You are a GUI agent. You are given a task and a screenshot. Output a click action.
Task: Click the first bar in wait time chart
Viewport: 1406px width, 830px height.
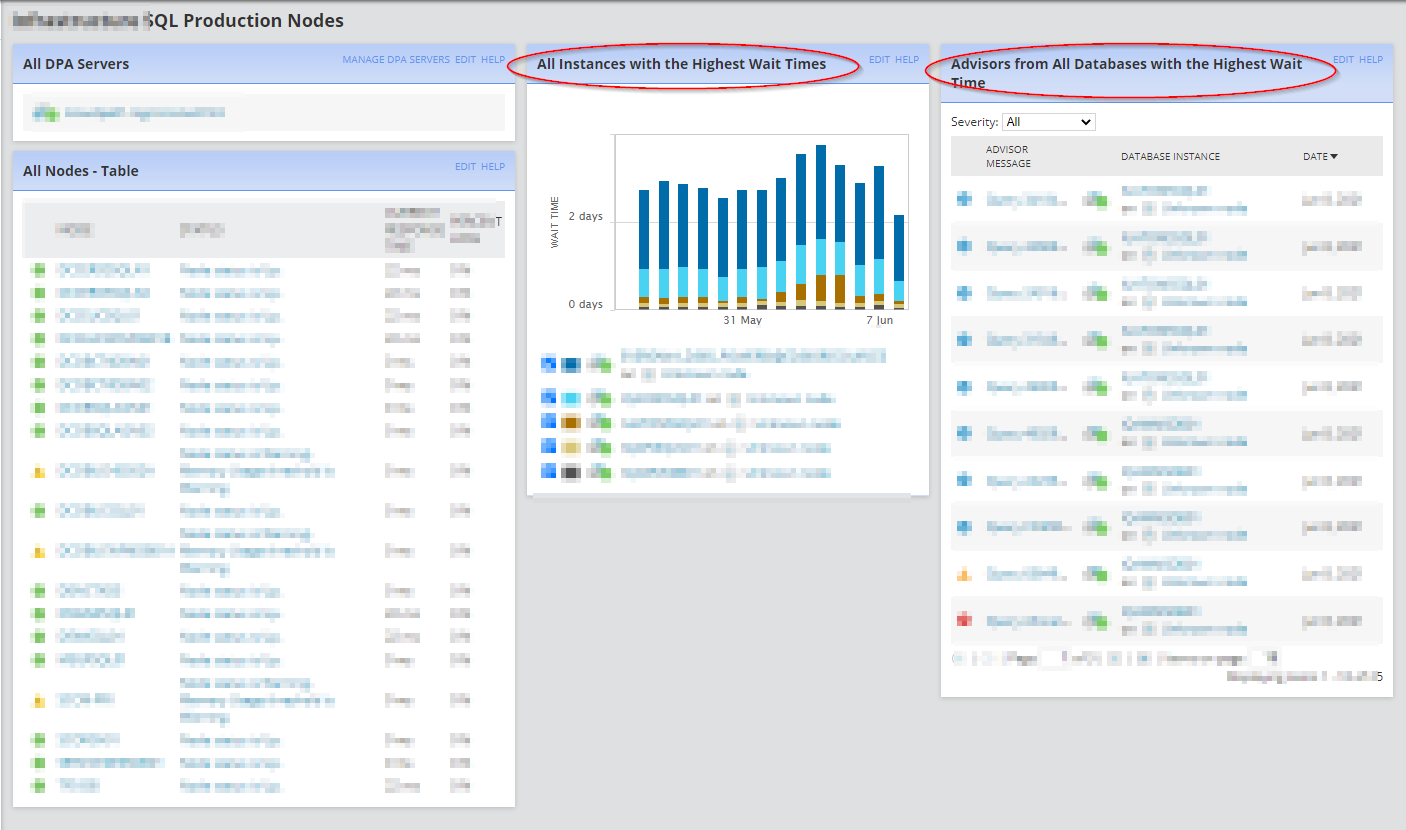pyautogui.click(x=644, y=250)
